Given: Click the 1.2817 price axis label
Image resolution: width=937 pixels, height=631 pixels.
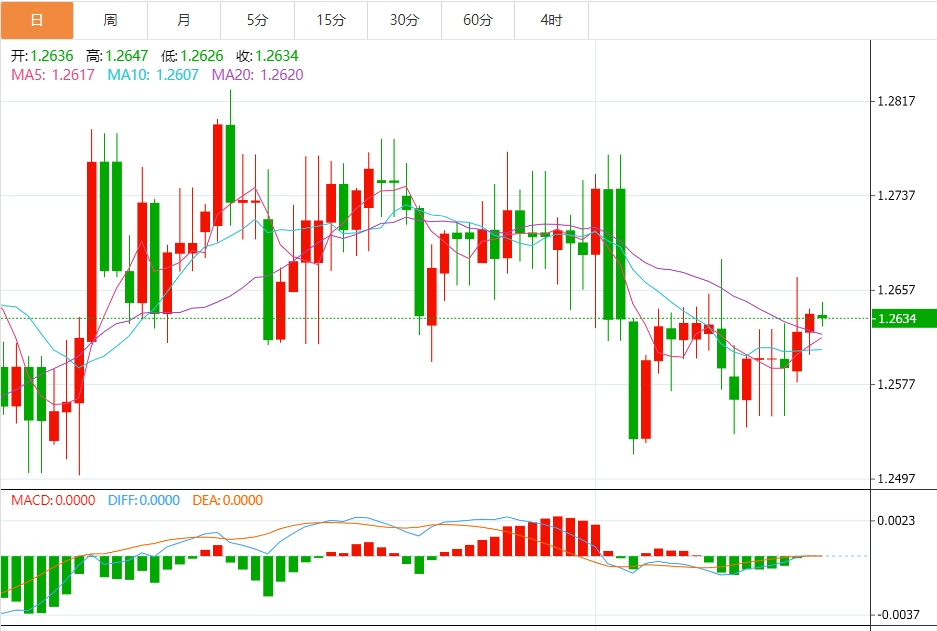Looking at the screenshot, I should point(896,101).
